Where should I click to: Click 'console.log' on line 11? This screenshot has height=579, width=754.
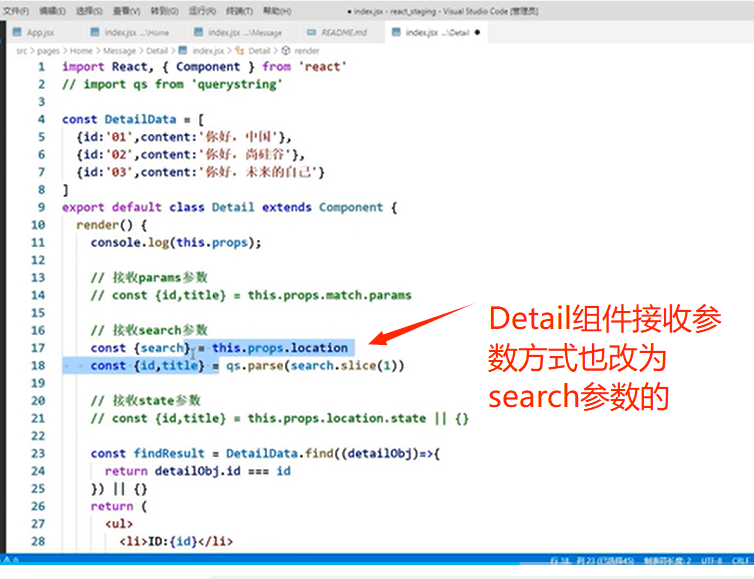130,242
